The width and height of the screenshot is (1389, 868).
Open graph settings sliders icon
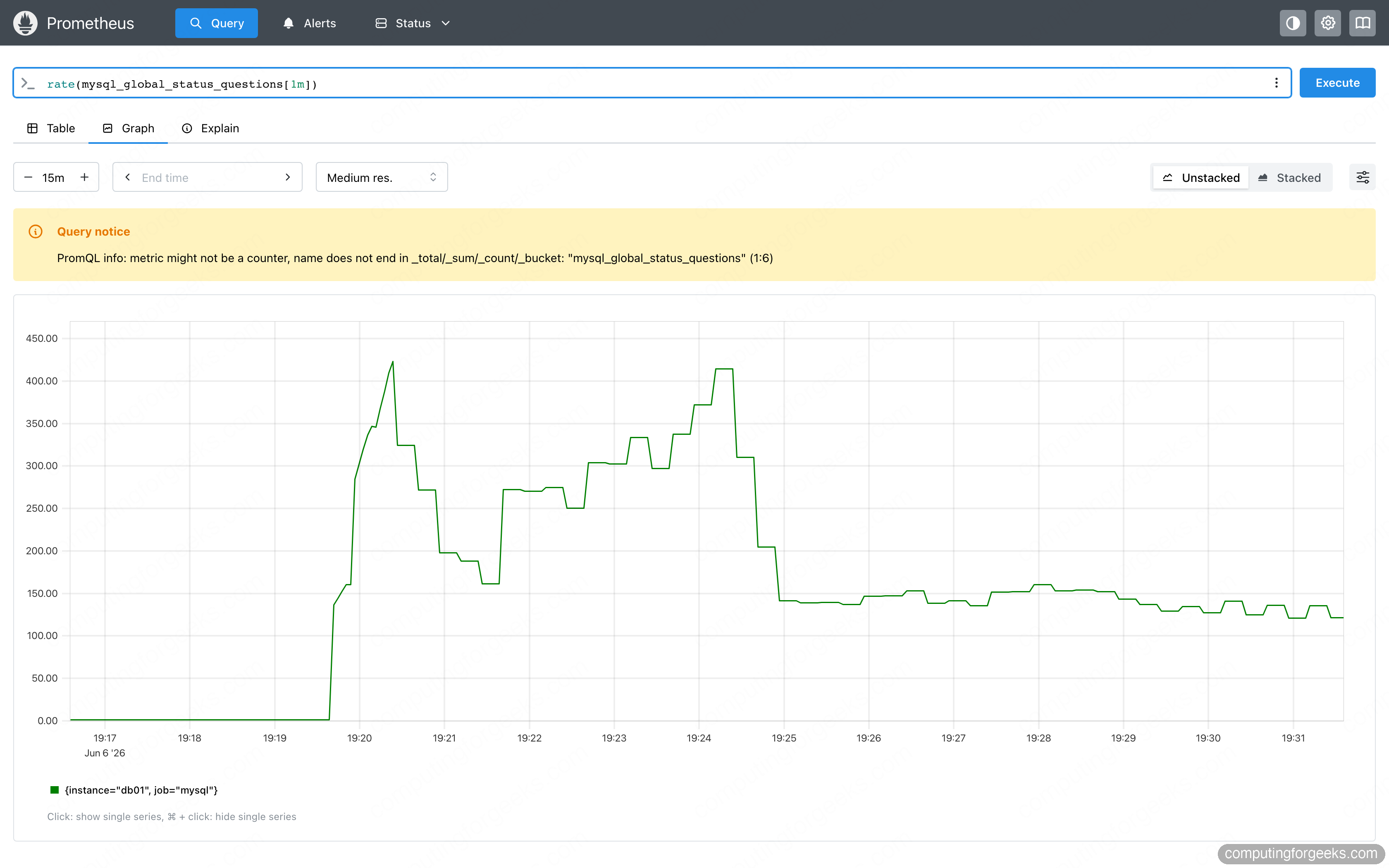[x=1362, y=177]
